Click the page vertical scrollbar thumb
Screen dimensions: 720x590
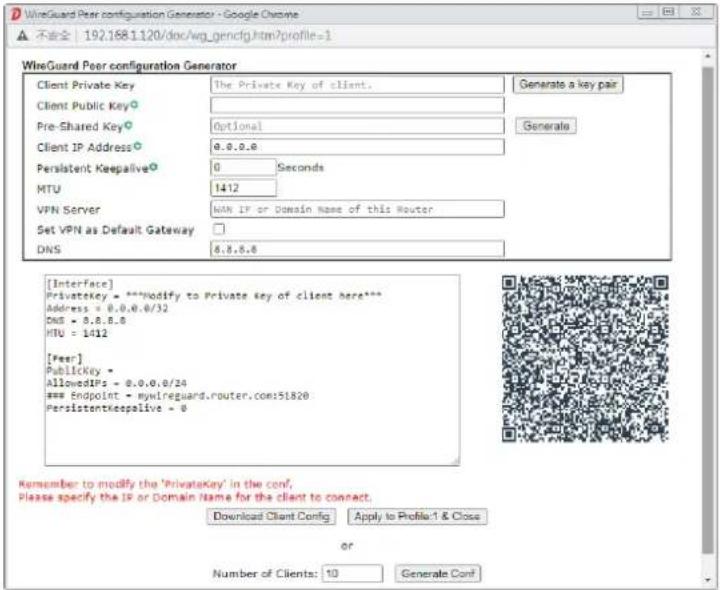[x=708, y=310]
